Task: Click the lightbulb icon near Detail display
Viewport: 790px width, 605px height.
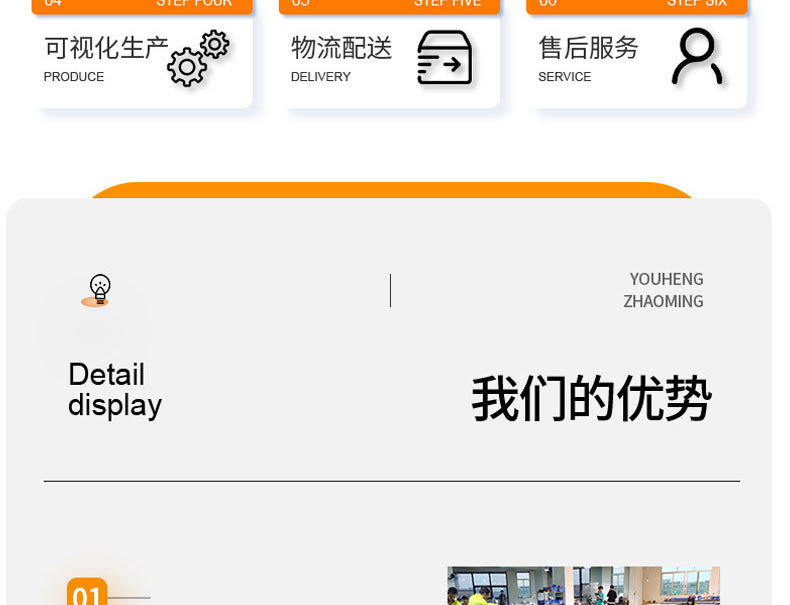Action: coord(99,290)
